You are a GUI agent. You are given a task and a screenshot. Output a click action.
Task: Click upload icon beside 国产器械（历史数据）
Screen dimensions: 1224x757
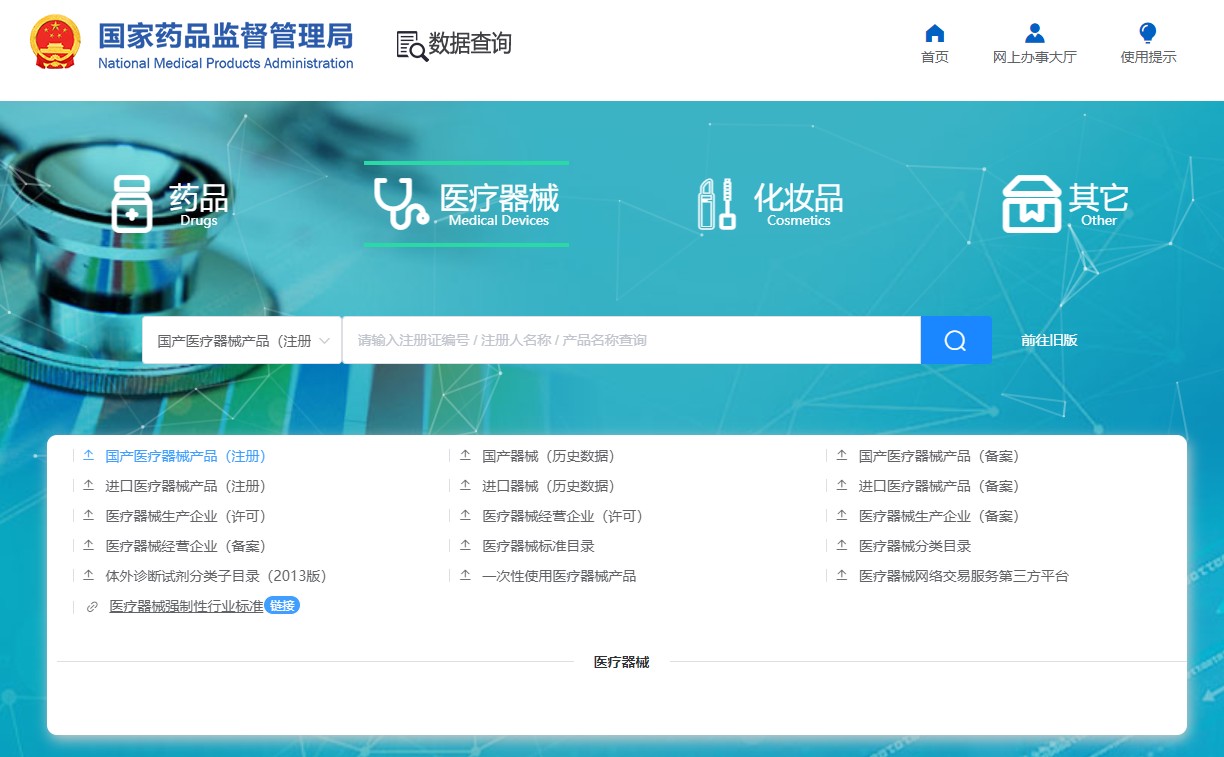point(465,456)
